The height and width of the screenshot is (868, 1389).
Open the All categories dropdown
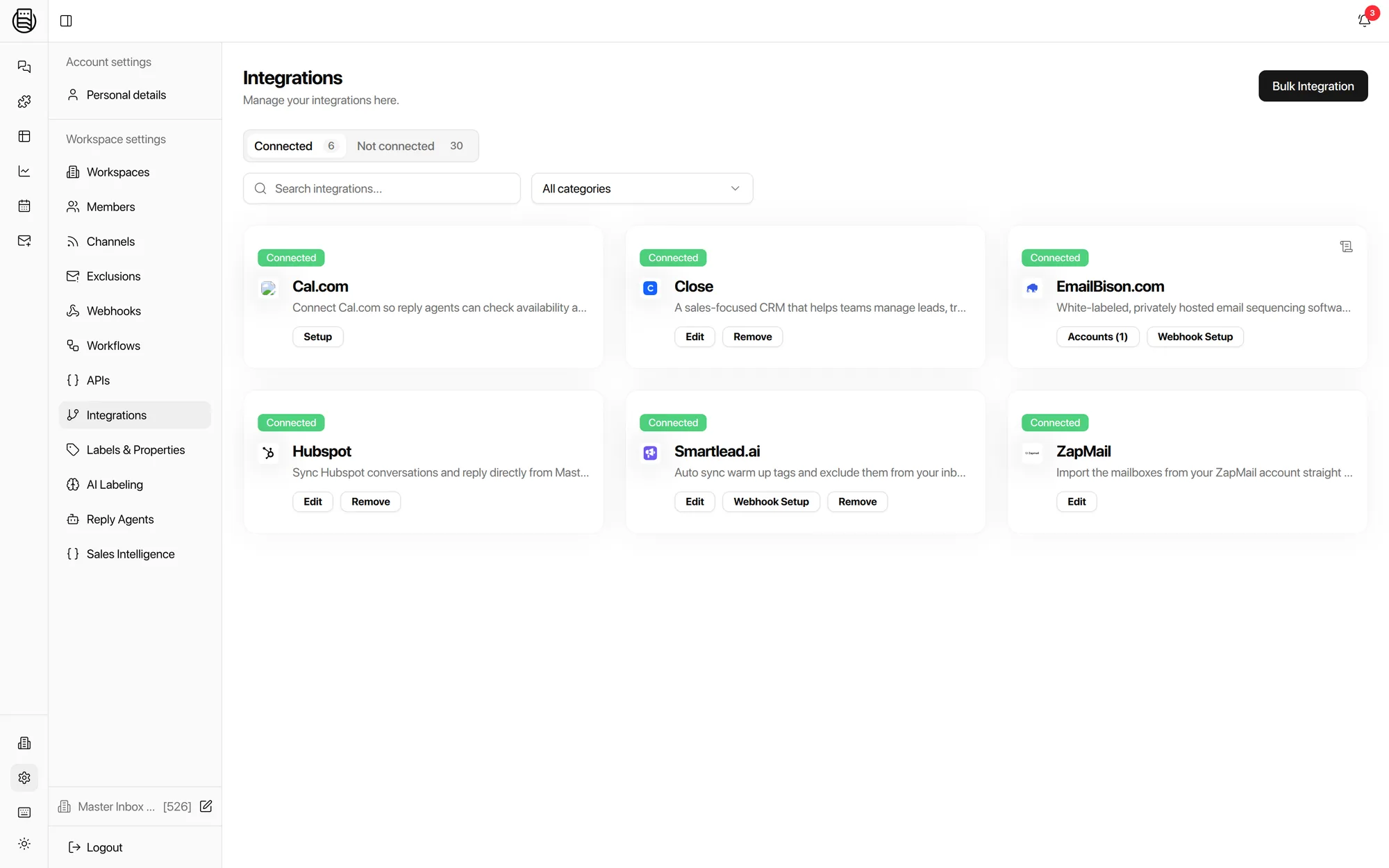pos(642,188)
